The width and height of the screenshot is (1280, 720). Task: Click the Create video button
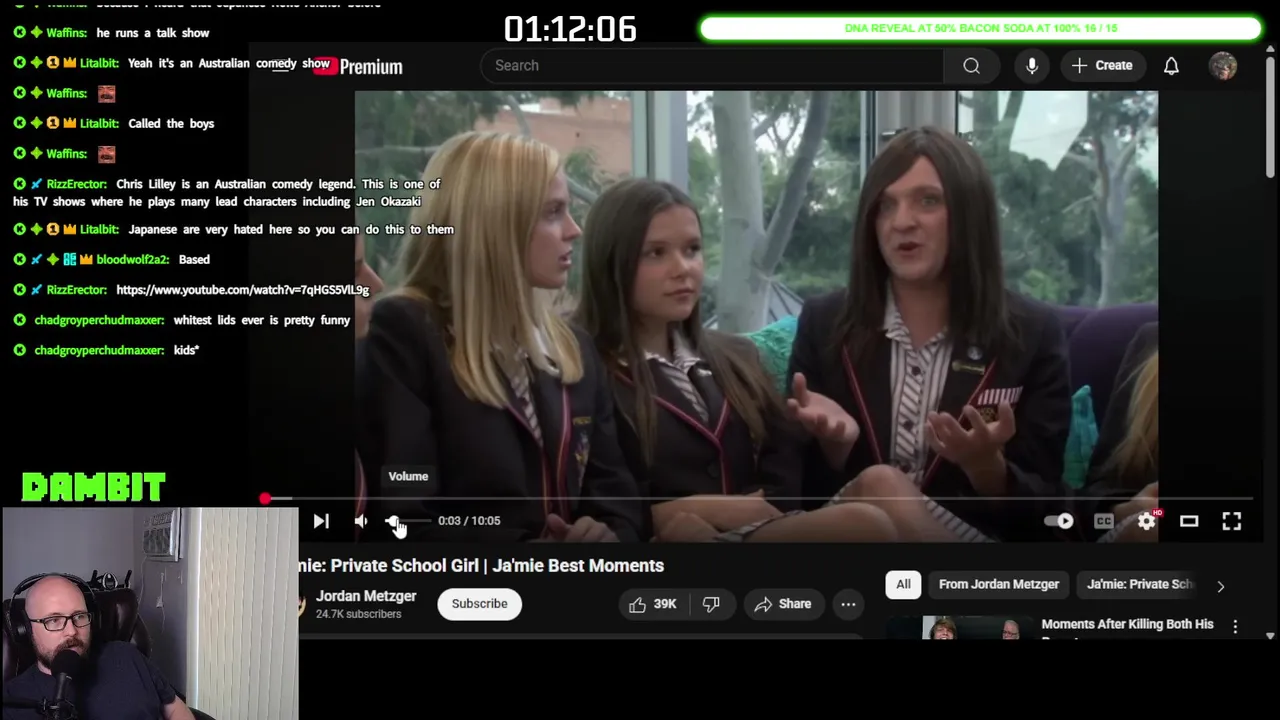click(x=1102, y=66)
